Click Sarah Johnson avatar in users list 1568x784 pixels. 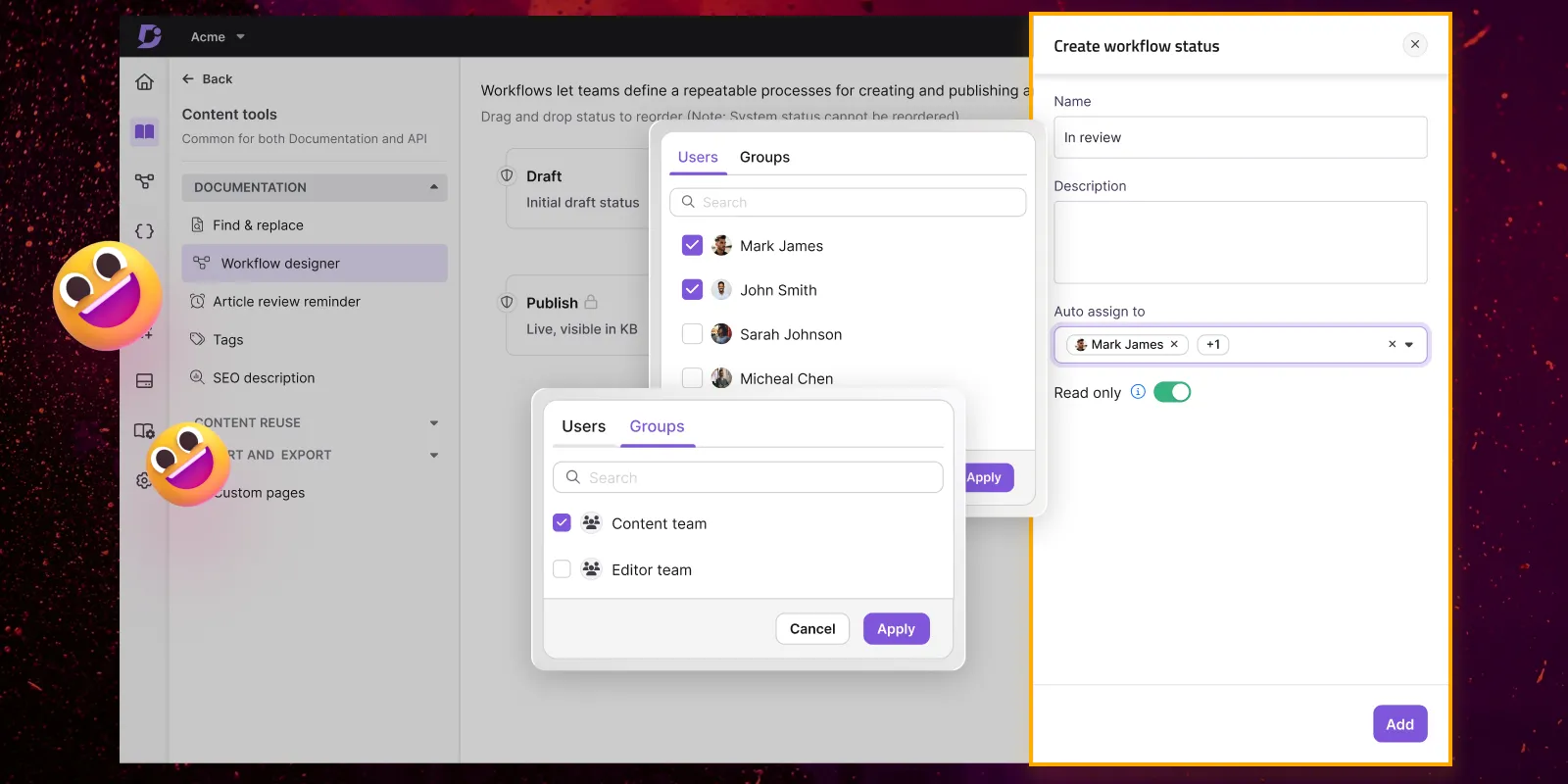pyautogui.click(x=721, y=333)
